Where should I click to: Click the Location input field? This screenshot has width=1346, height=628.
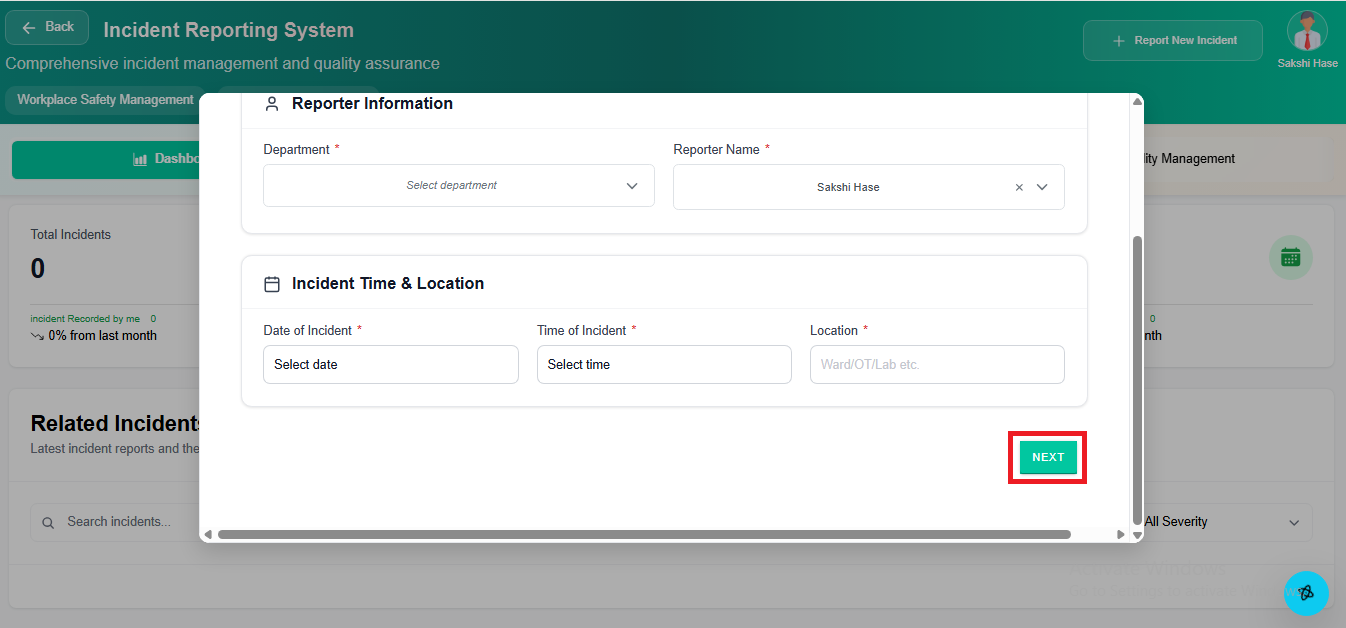tap(936, 365)
